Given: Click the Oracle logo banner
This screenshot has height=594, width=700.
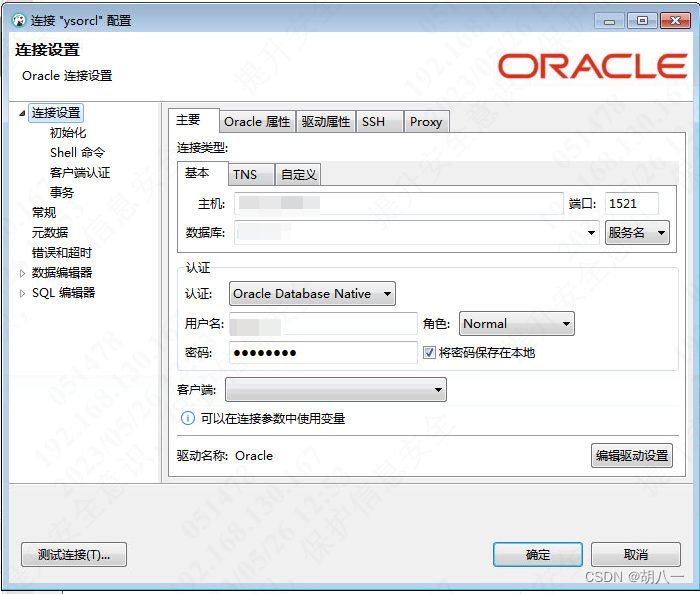Looking at the screenshot, I should 592,66.
